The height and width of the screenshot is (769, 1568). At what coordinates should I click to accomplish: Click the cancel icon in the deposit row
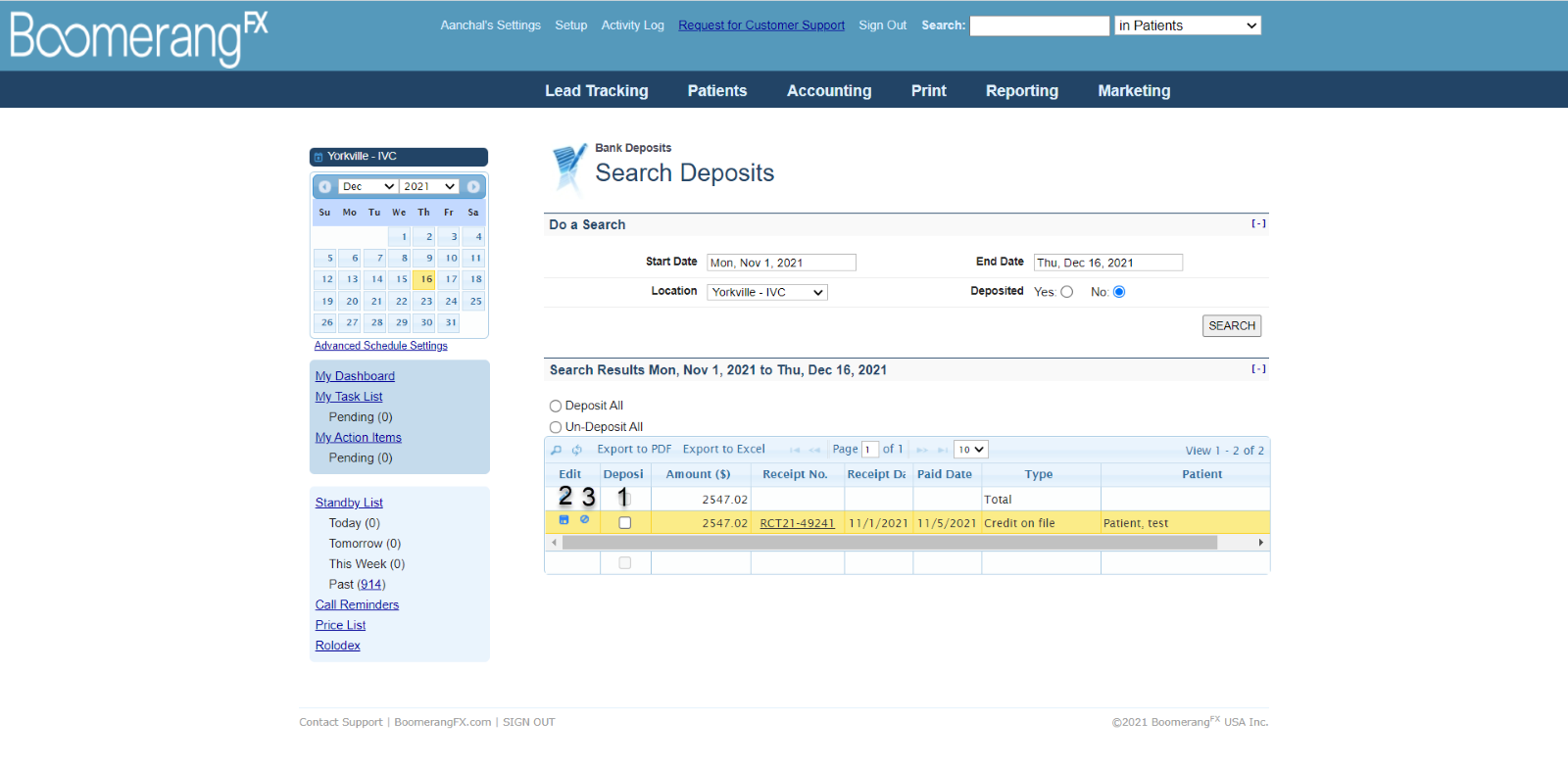coord(585,520)
